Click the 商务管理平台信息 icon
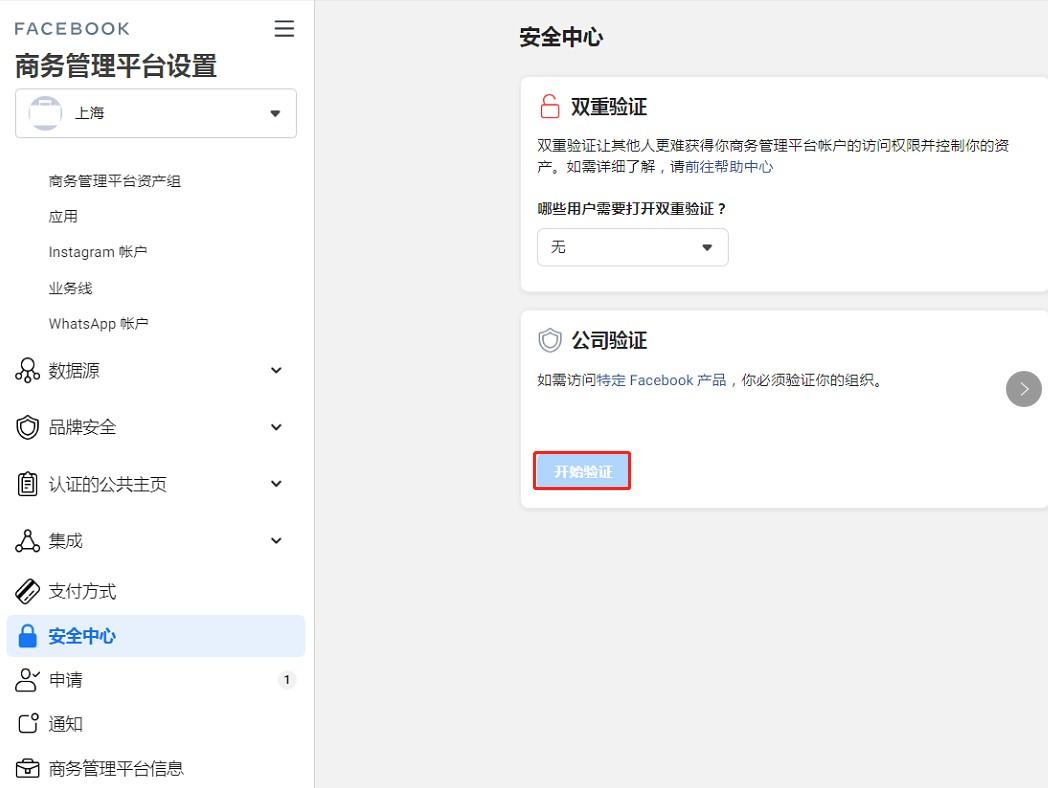 coord(27,768)
